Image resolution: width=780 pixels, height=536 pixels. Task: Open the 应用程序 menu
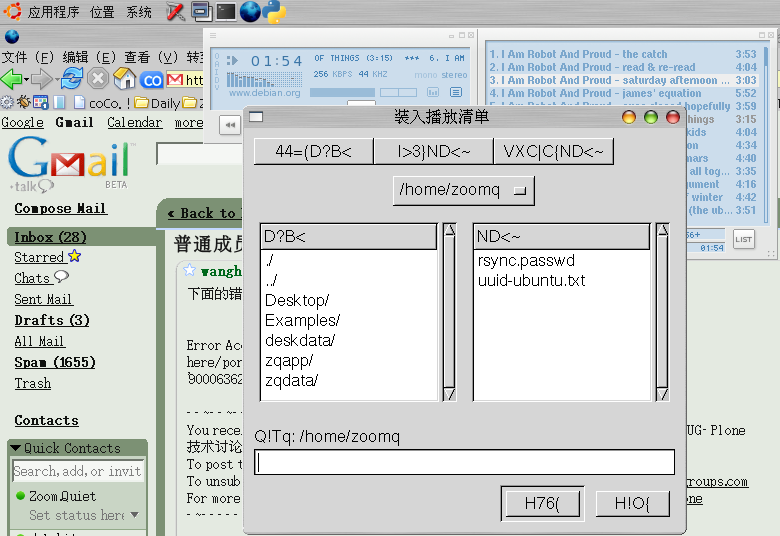[x=54, y=12]
